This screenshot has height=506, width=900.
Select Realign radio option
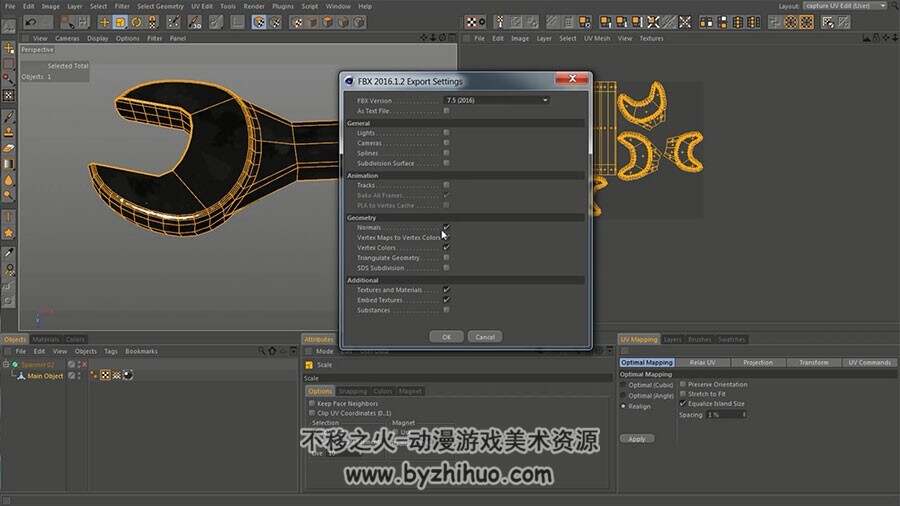pos(623,406)
